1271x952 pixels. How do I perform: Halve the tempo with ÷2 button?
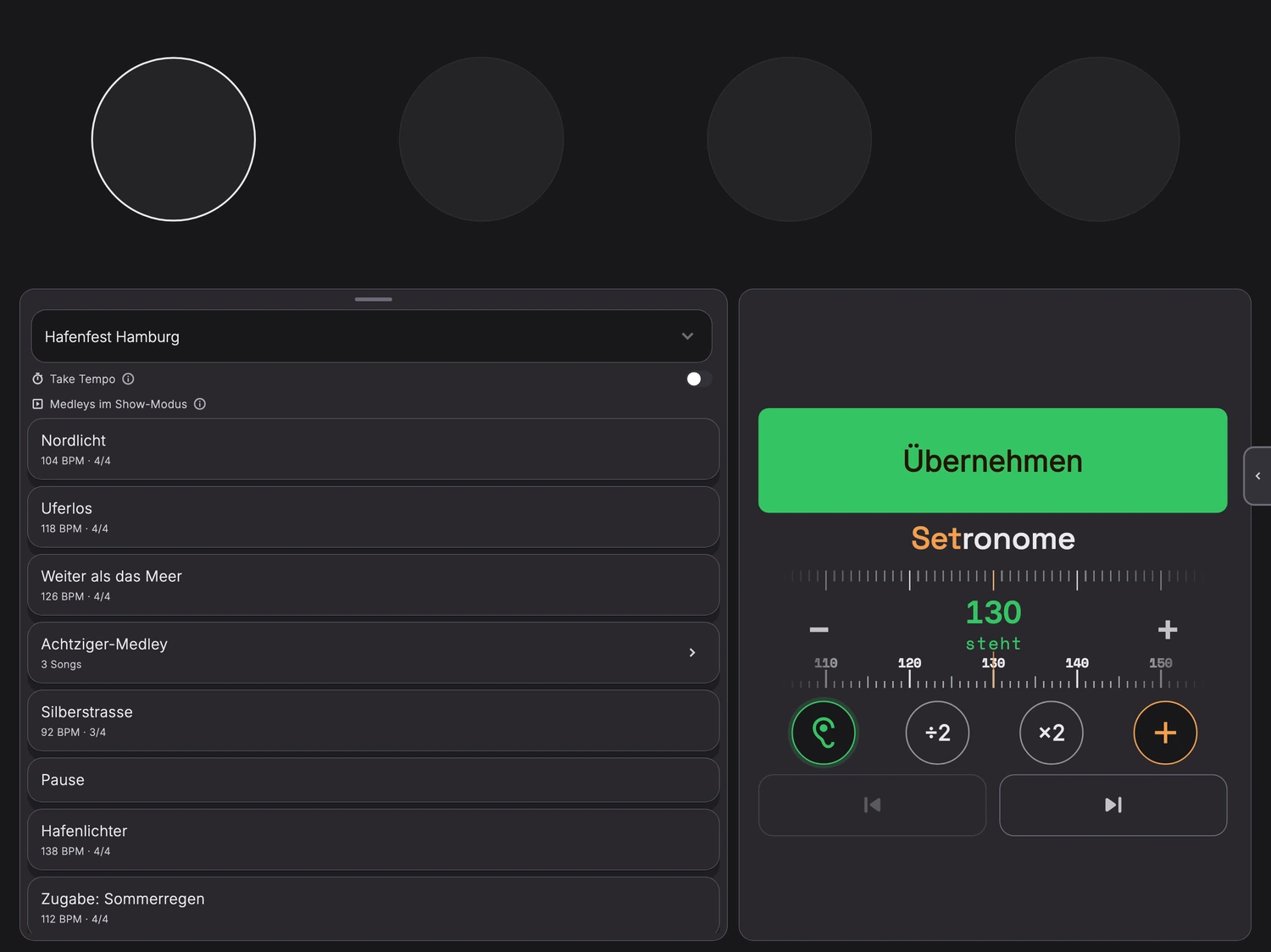(937, 733)
